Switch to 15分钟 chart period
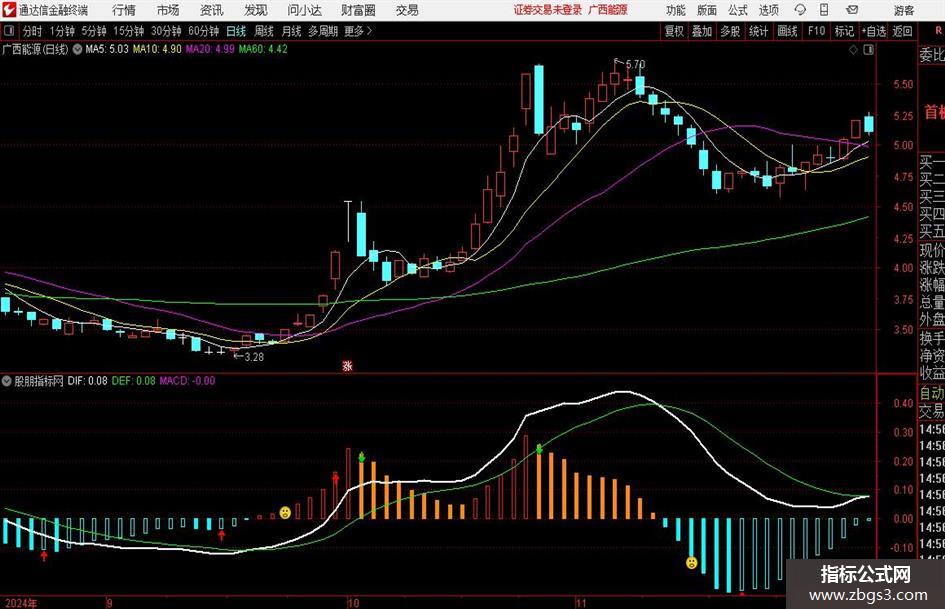The width and height of the screenshot is (945, 609). [129, 31]
